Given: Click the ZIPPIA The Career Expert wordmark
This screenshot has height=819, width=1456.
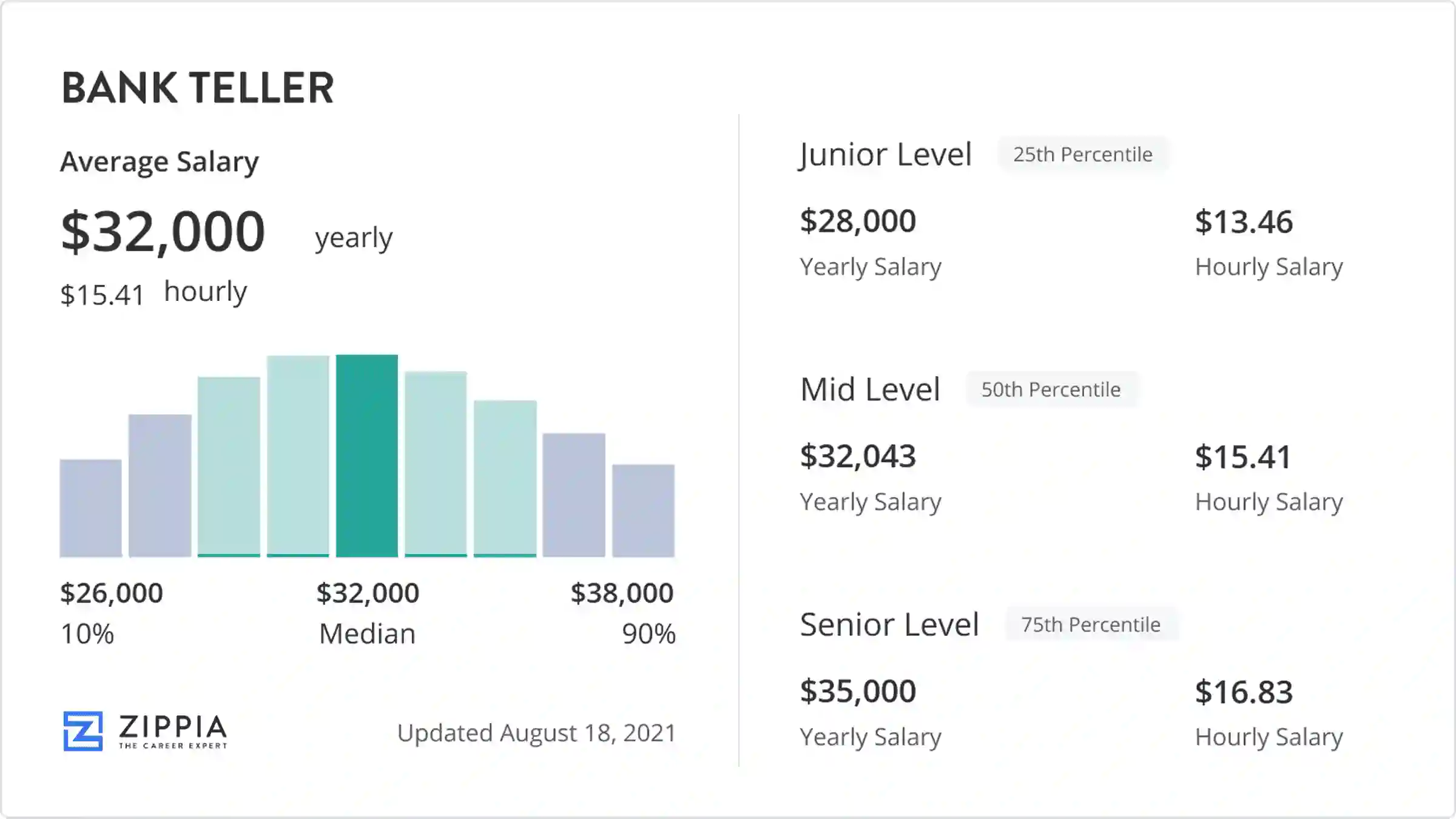Looking at the screenshot, I should (173, 731).
